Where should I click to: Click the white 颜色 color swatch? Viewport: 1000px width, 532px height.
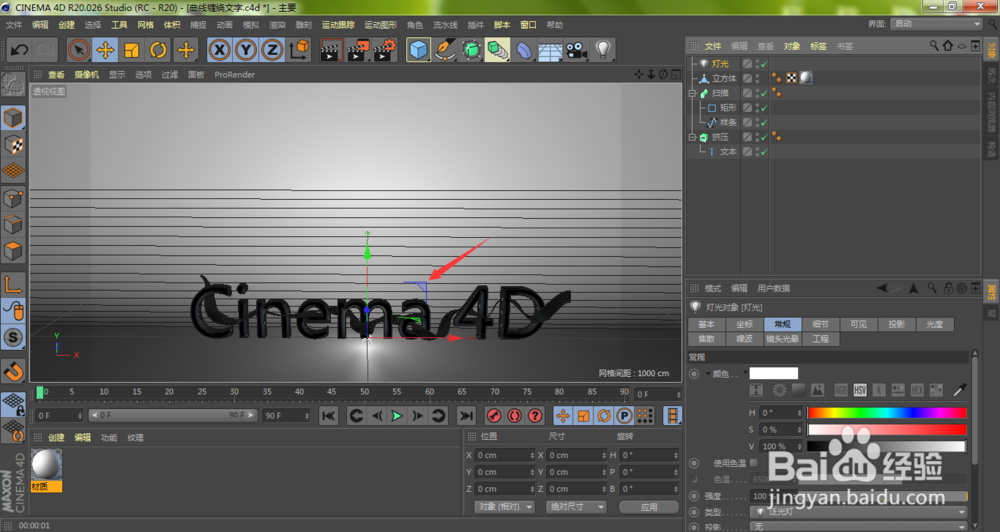click(x=773, y=374)
